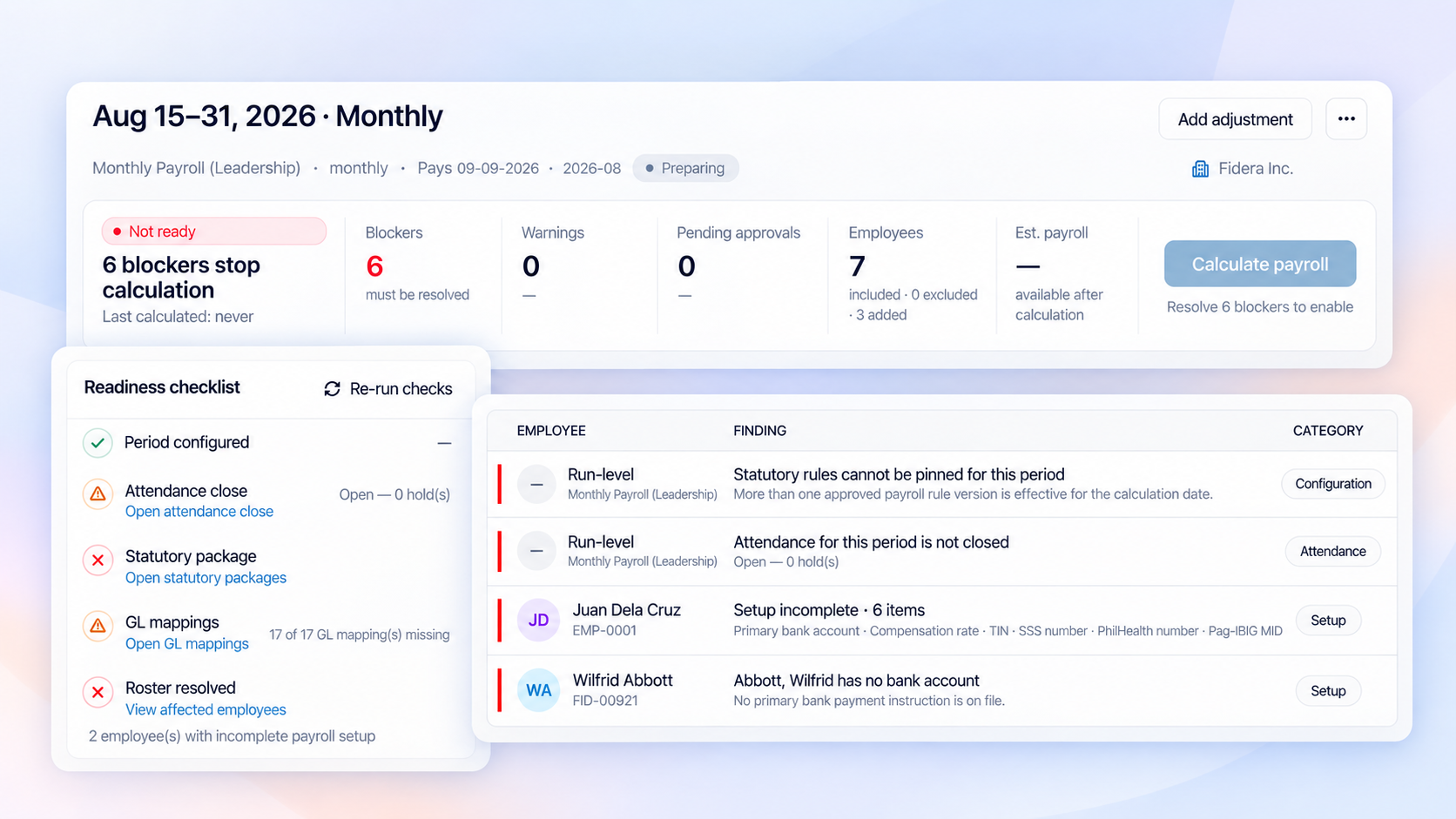Click the Fidera Inc. building icon
Screen dimensions: 1456x819
click(x=1200, y=169)
